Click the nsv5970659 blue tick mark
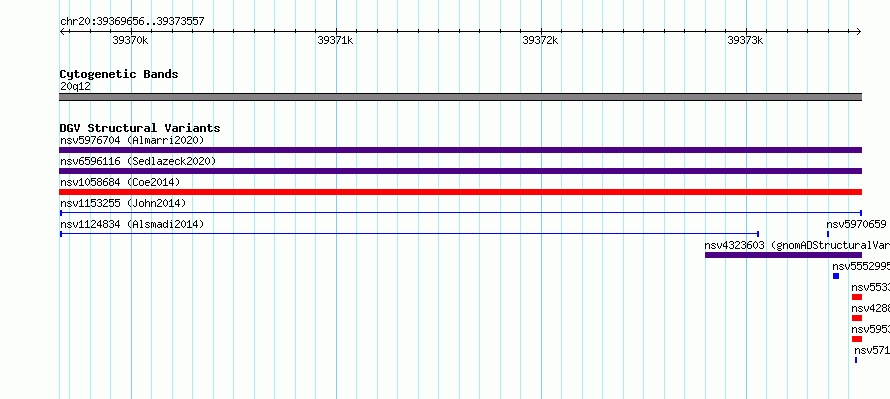Viewport: 890px width, 399px height. pyautogui.click(x=828, y=234)
